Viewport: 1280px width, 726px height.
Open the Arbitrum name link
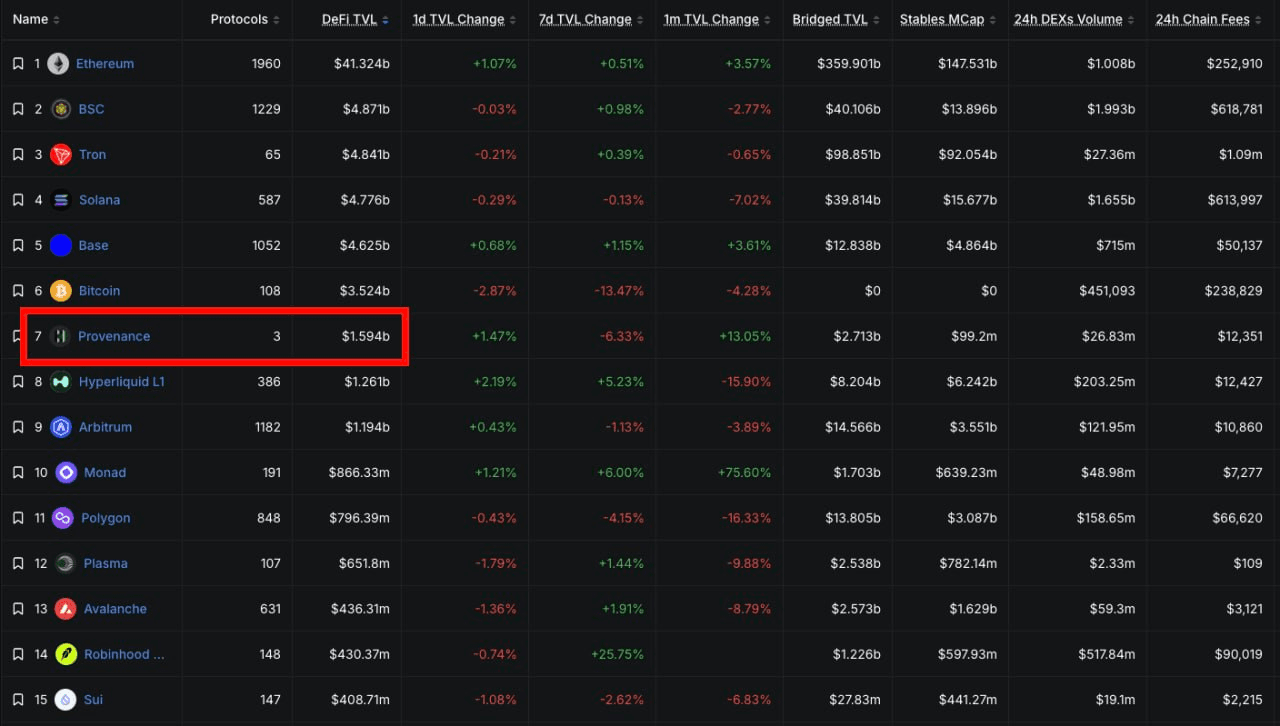point(106,427)
